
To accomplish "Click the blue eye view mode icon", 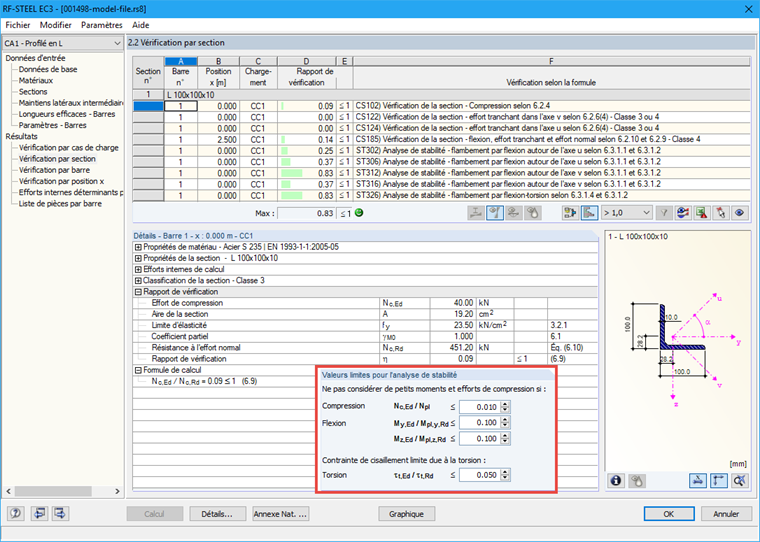I will coord(739,213).
